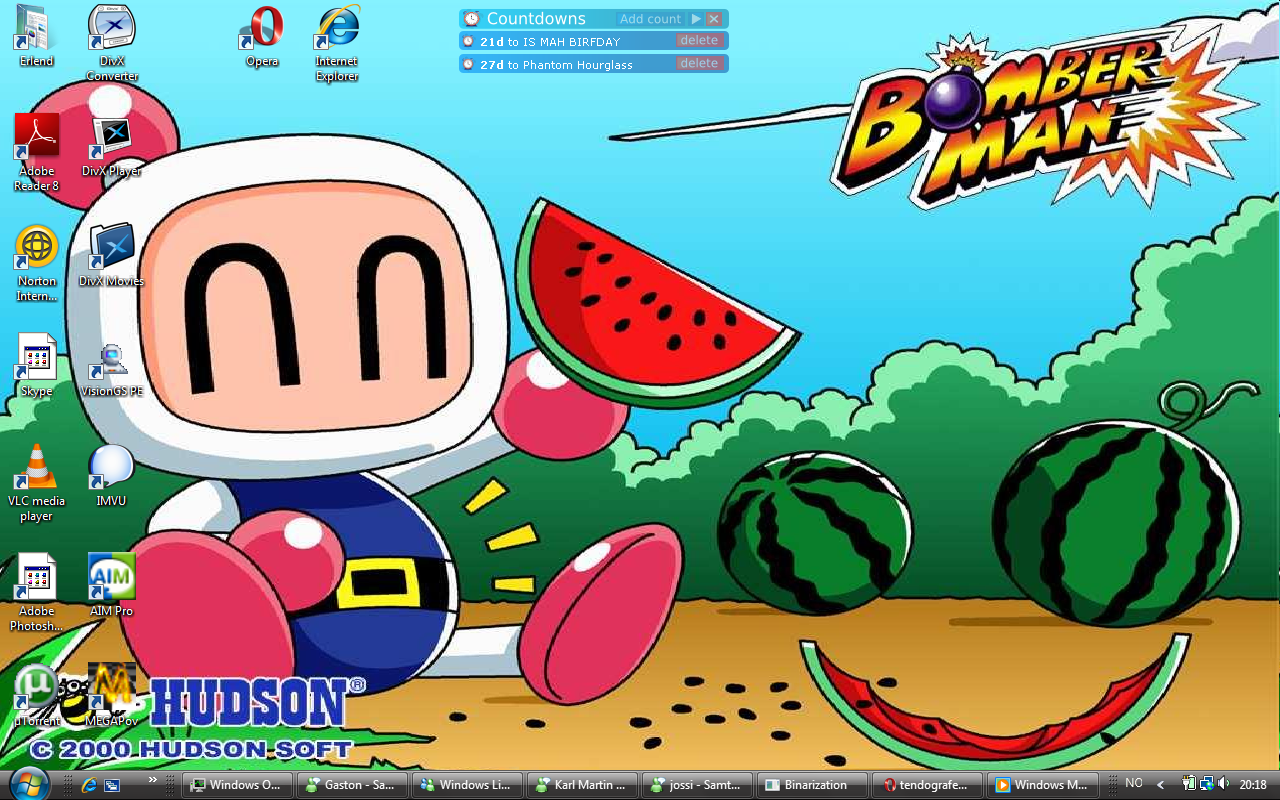The height and width of the screenshot is (800, 1280).
Task: Click Add count in Countdowns widget
Action: tap(650, 19)
